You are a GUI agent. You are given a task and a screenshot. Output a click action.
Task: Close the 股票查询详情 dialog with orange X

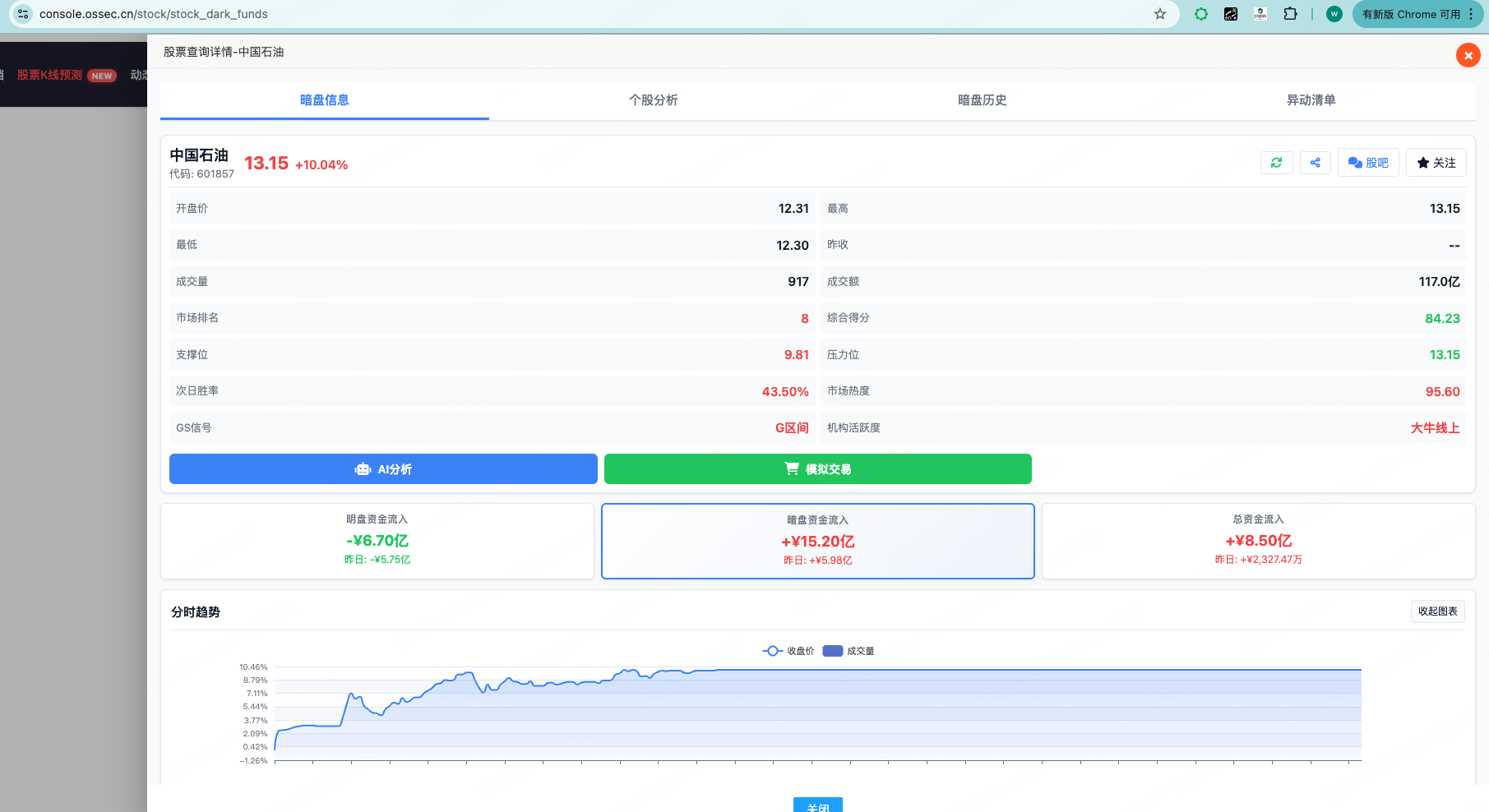point(1468,55)
